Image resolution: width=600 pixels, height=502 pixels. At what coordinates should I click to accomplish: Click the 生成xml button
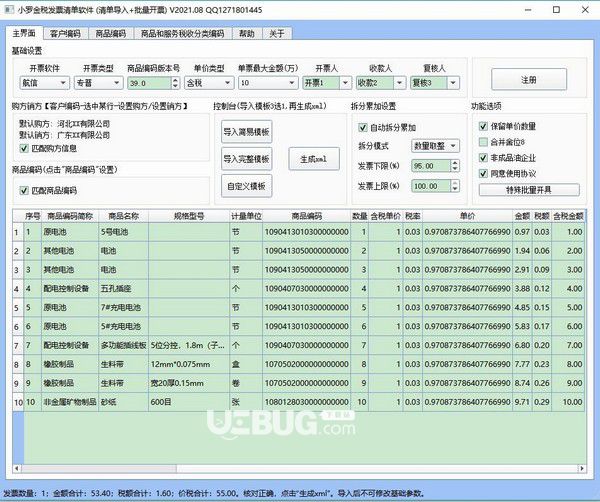314,159
